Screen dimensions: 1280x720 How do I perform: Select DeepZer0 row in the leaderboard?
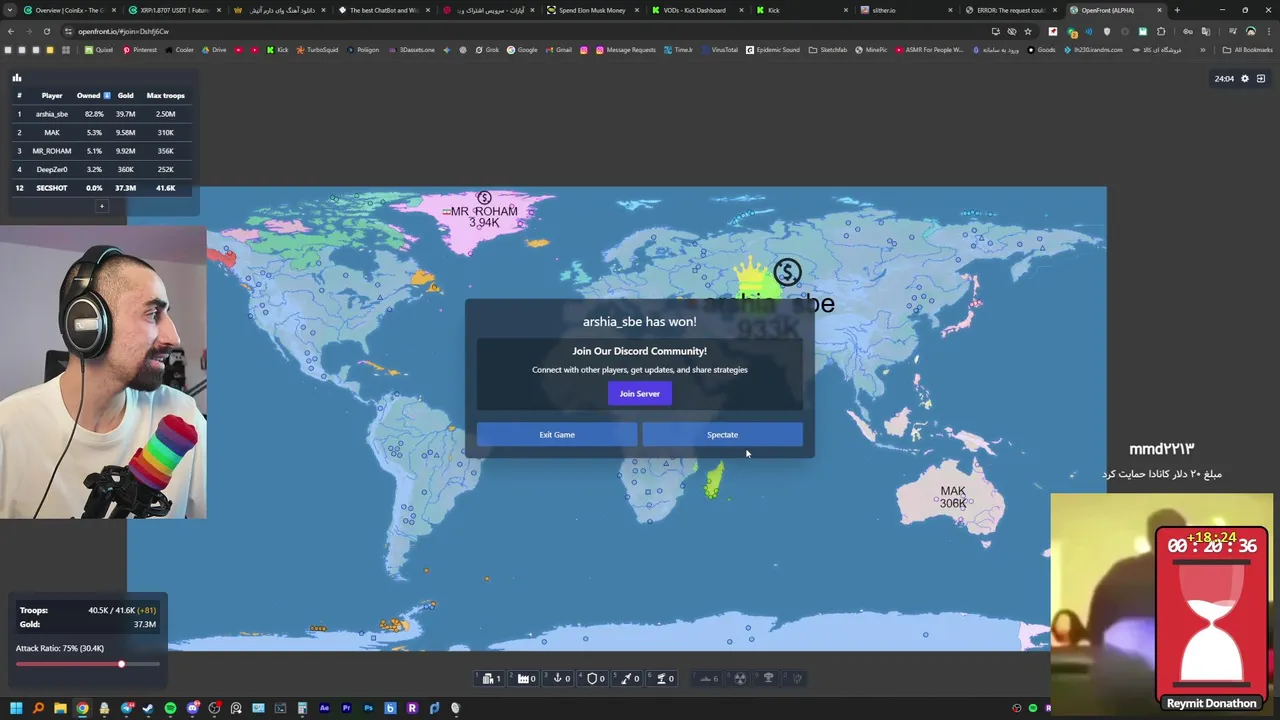click(x=100, y=169)
